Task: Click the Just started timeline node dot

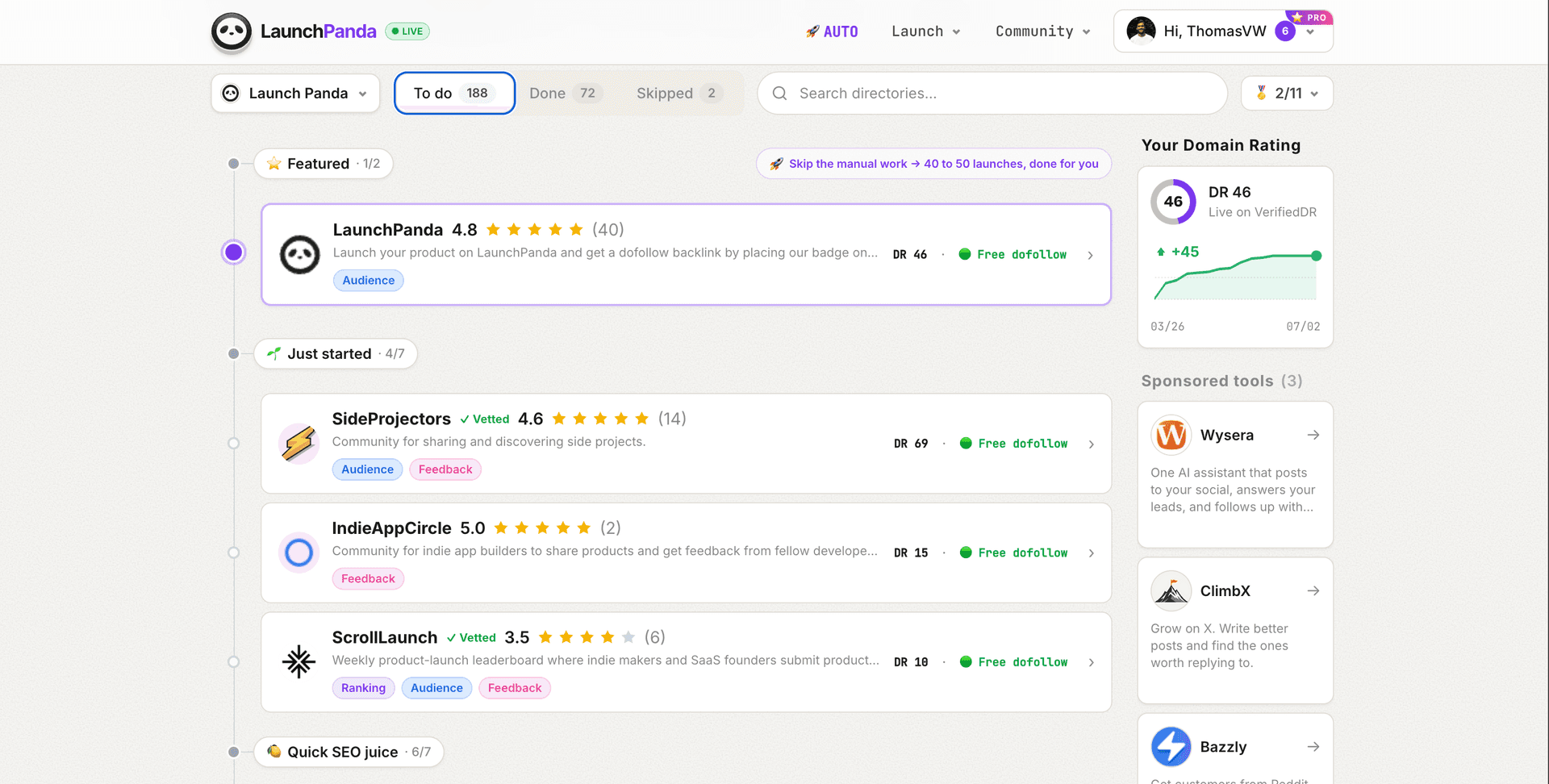Action: [x=233, y=354]
